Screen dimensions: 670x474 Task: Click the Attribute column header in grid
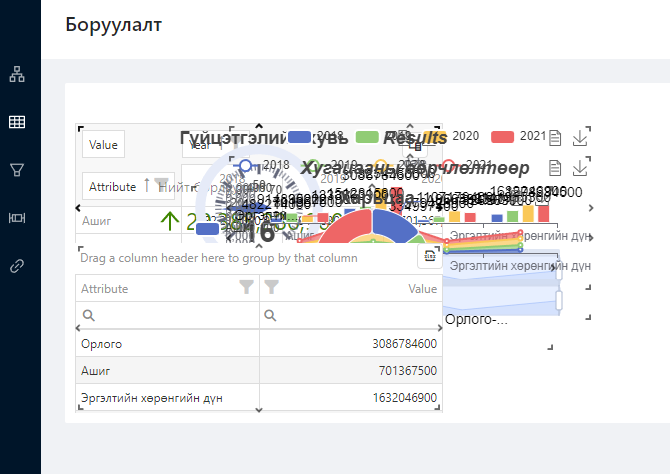tap(168, 288)
